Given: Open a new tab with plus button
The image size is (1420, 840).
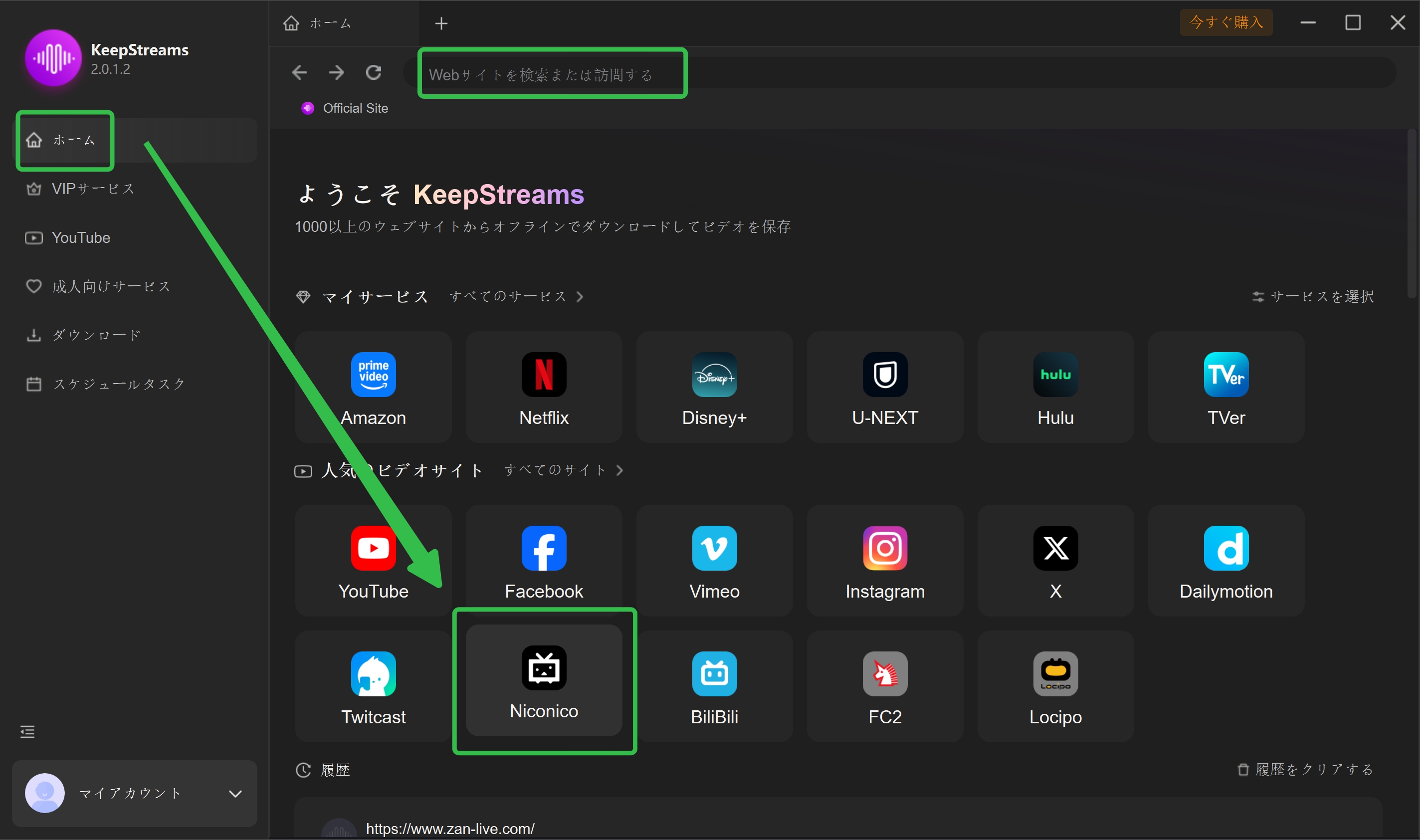Looking at the screenshot, I should click(x=441, y=23).
